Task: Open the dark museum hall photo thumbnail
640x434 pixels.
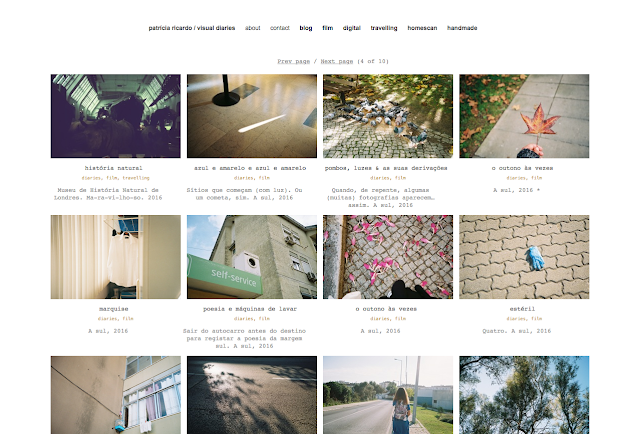Action: (116, 116)
